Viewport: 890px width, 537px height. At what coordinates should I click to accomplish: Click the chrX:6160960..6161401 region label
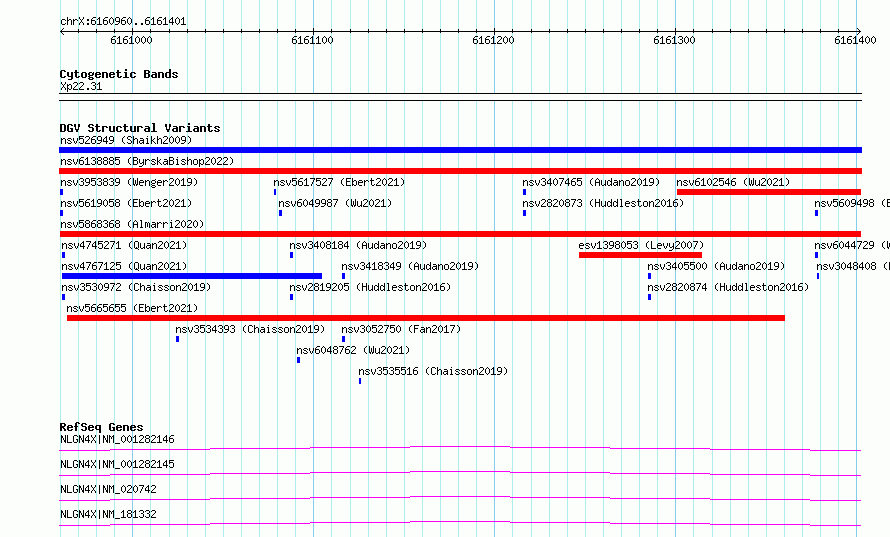[x=123, y=21]
